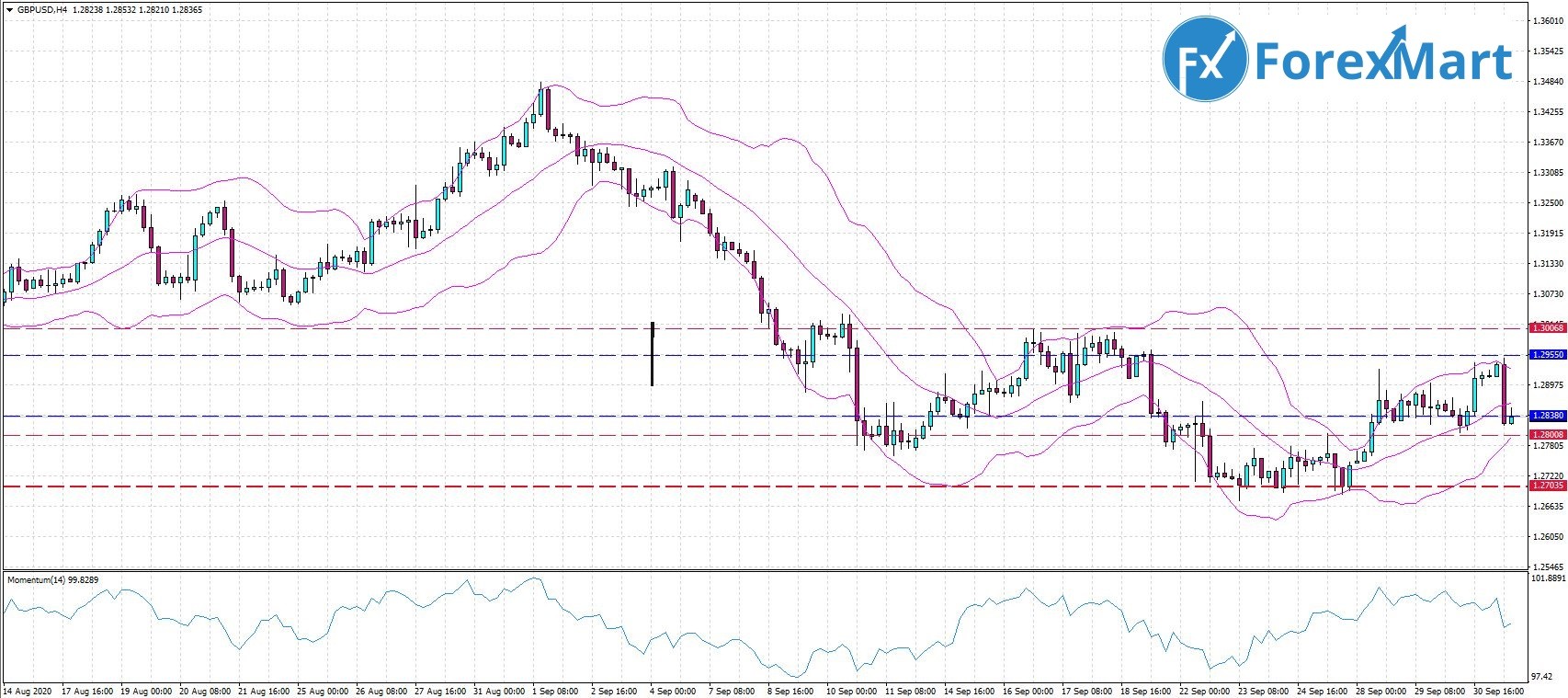Click the red 1.27035 support level tag
This screenshot has width=1568, height=698.
[1546, 485]
